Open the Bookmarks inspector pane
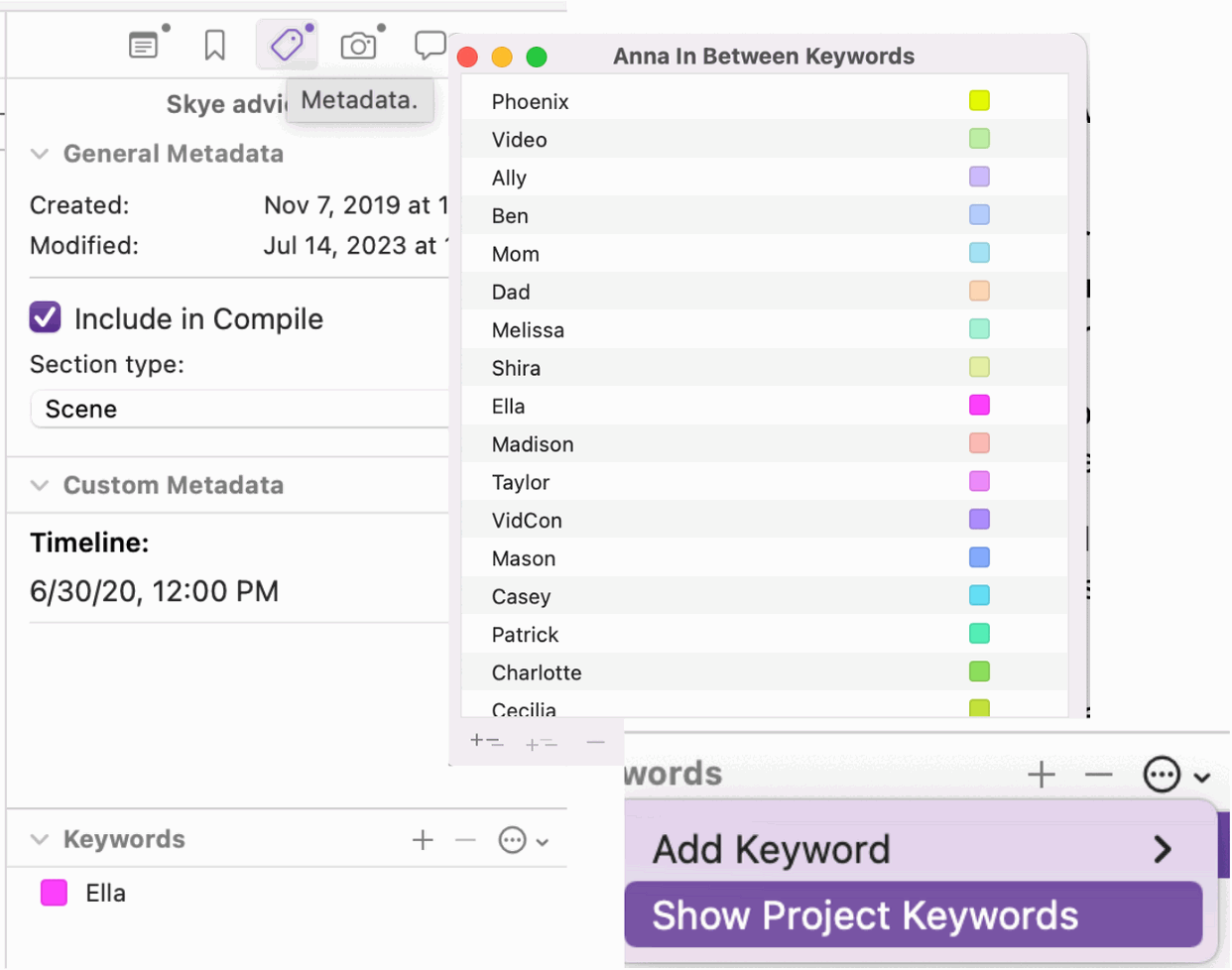1232x970 pixels. (x=214, y=44)
